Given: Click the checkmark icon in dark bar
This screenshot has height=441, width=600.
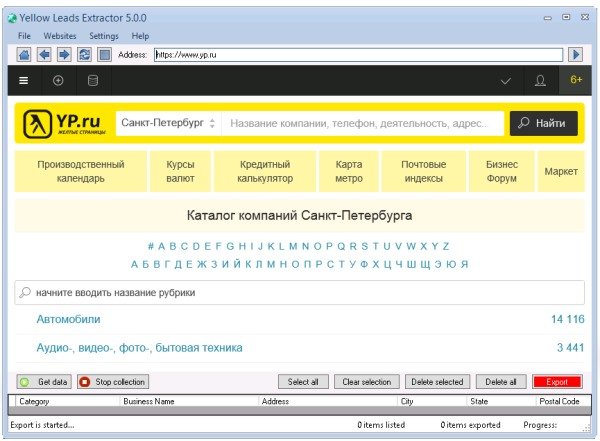Looking at the screenshot, I should tap(506, 81).
